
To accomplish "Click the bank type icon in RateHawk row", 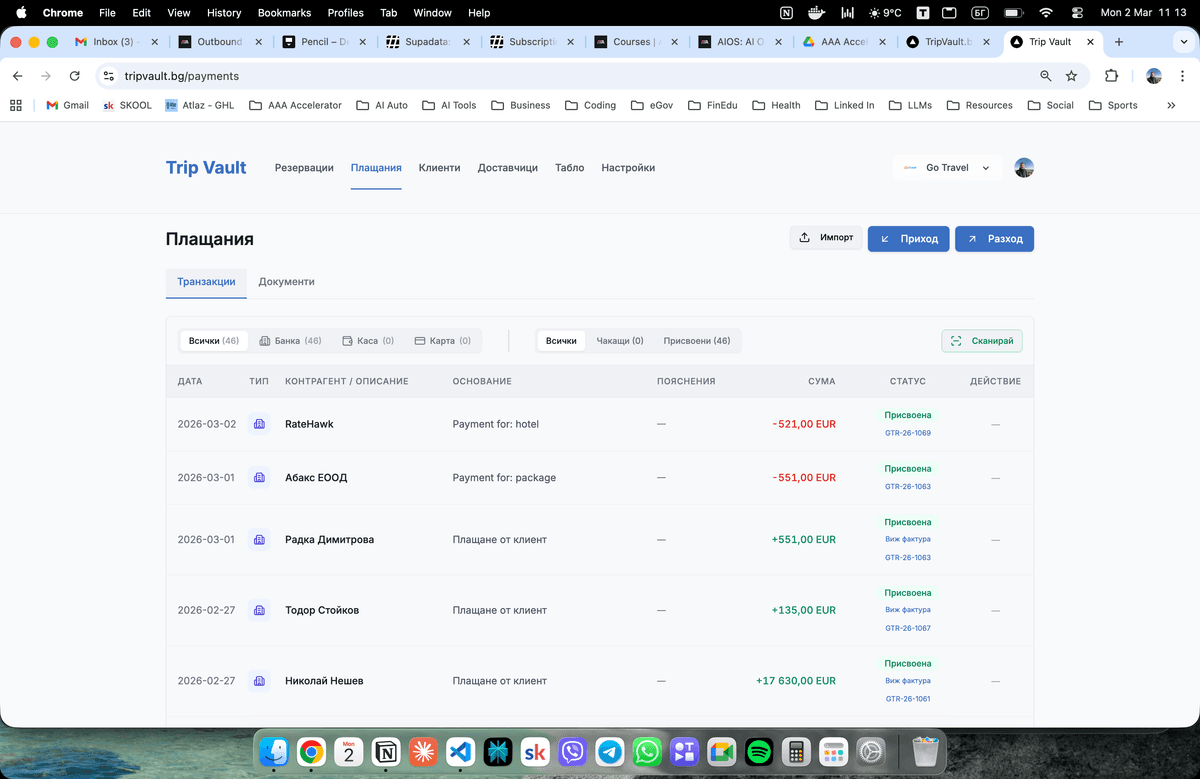I will tap(259, 424).
